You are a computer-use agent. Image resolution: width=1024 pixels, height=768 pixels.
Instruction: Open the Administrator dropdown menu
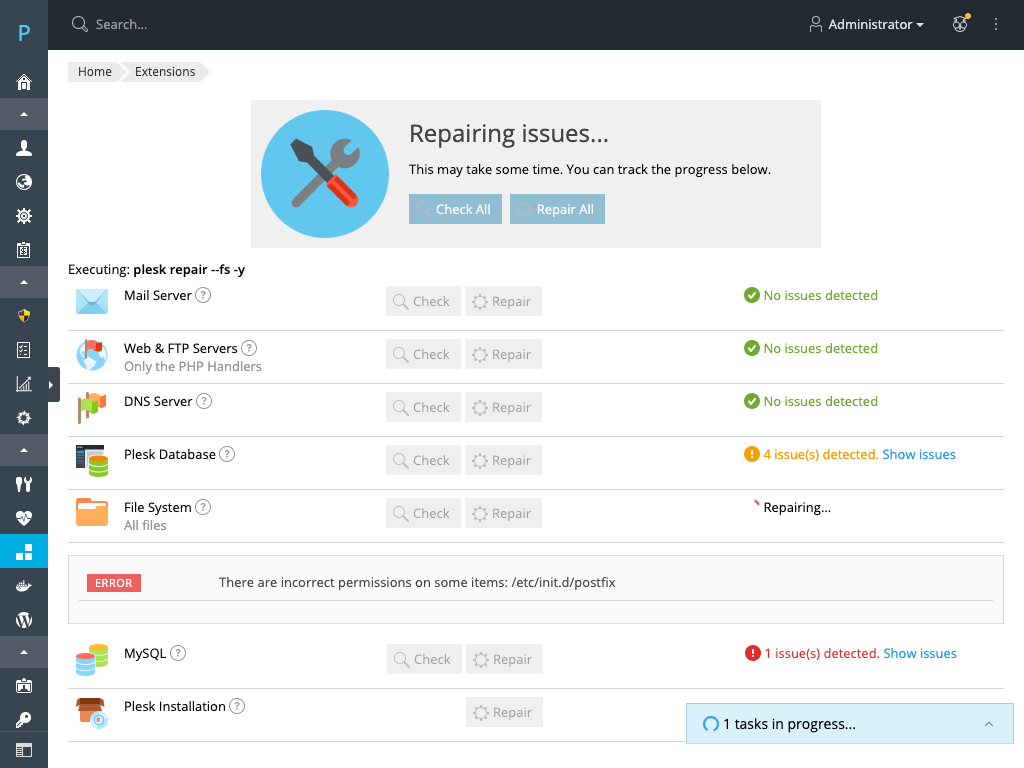866,24
